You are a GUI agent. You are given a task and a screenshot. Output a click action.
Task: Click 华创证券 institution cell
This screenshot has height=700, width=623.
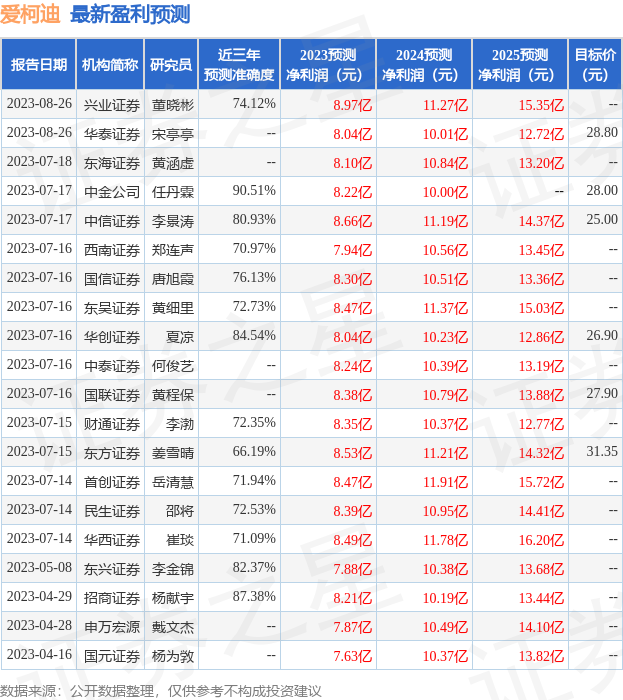point(112,337)
